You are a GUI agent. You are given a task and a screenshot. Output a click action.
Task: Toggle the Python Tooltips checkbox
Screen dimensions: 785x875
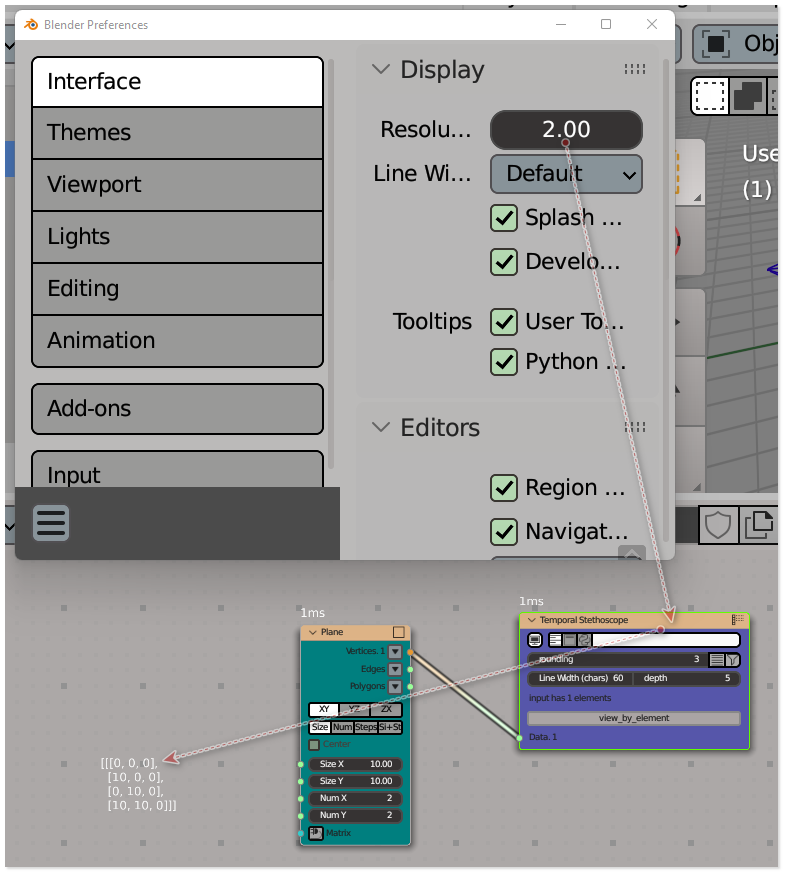[x=503, y=361]
